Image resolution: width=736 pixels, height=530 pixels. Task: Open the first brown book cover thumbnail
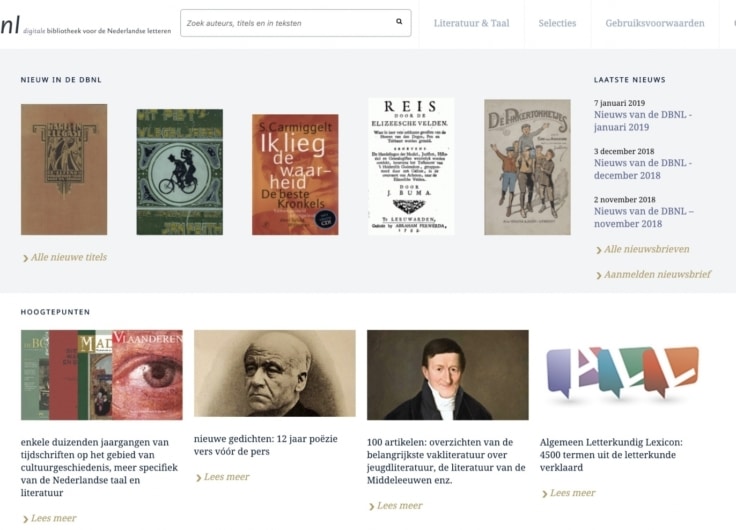point(64,169)
